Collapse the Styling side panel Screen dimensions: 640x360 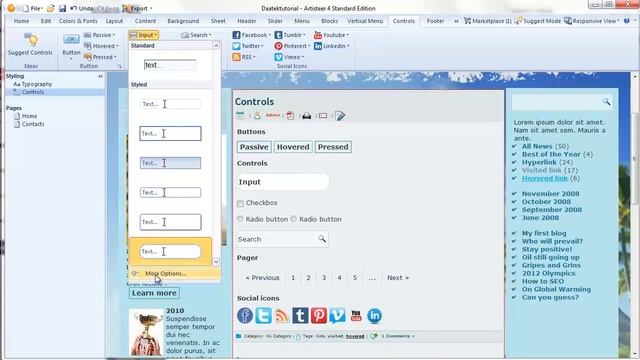pos(100,76)
